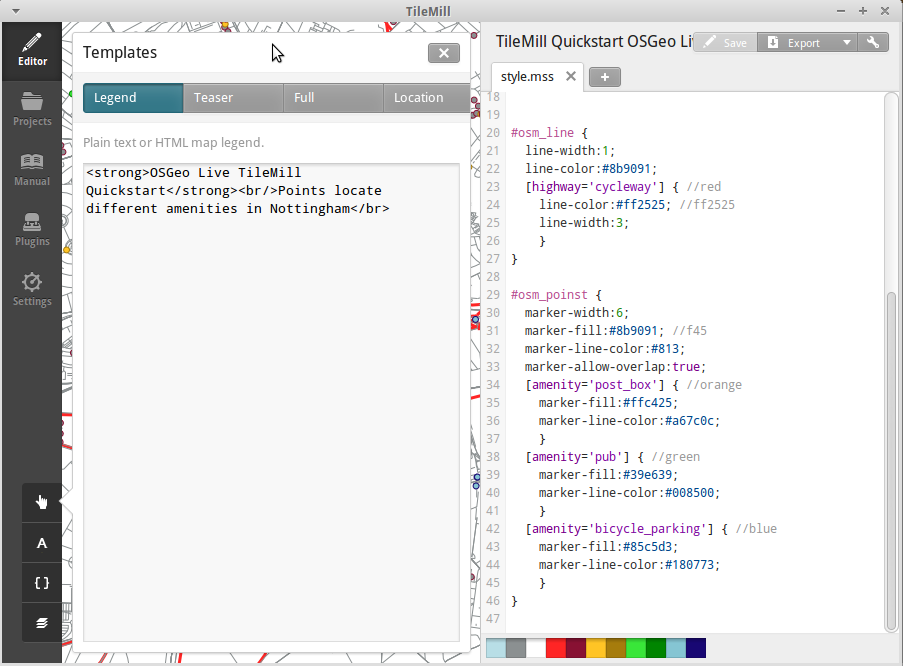903x666 pixels.
Task: Open the Layers stack icon
Action: coord(41,623)
